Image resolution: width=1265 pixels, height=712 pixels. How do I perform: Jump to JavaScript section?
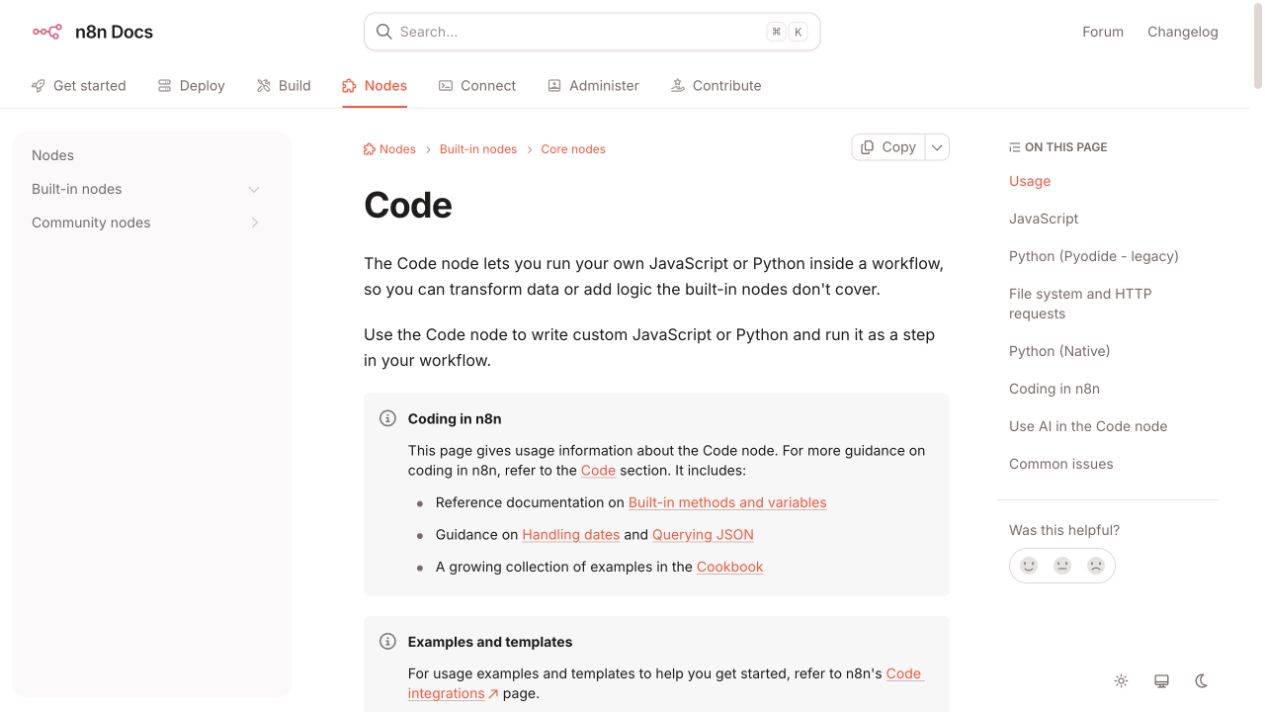tap(1044, 218)
